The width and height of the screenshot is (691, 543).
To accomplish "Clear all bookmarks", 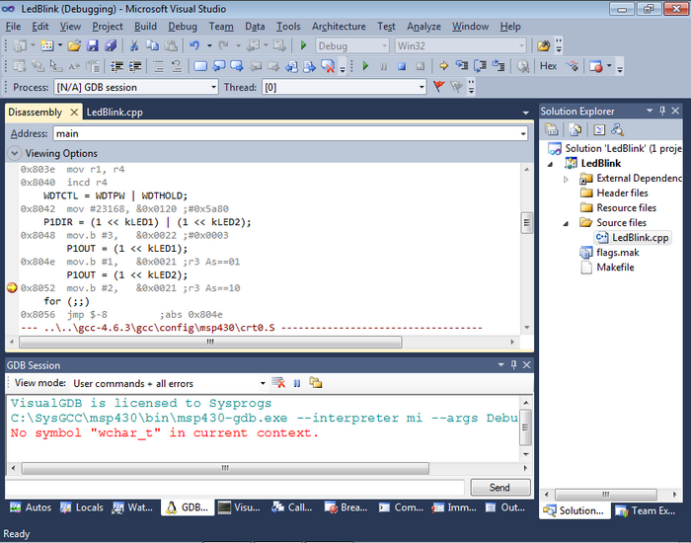I will point(328,66).
